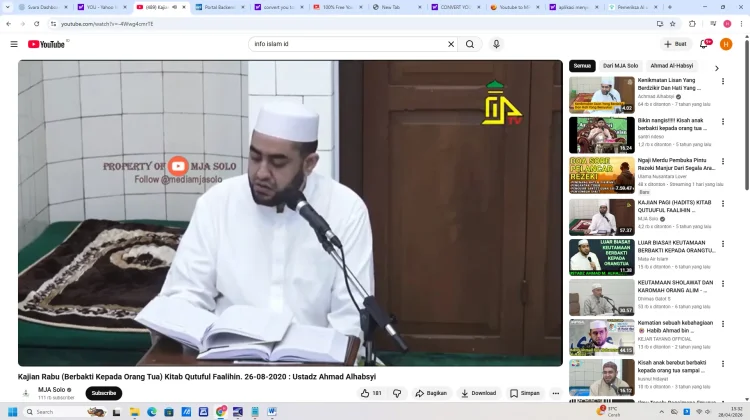Click in the YouTube search field
750x420 pixels.
coord(347,44)
